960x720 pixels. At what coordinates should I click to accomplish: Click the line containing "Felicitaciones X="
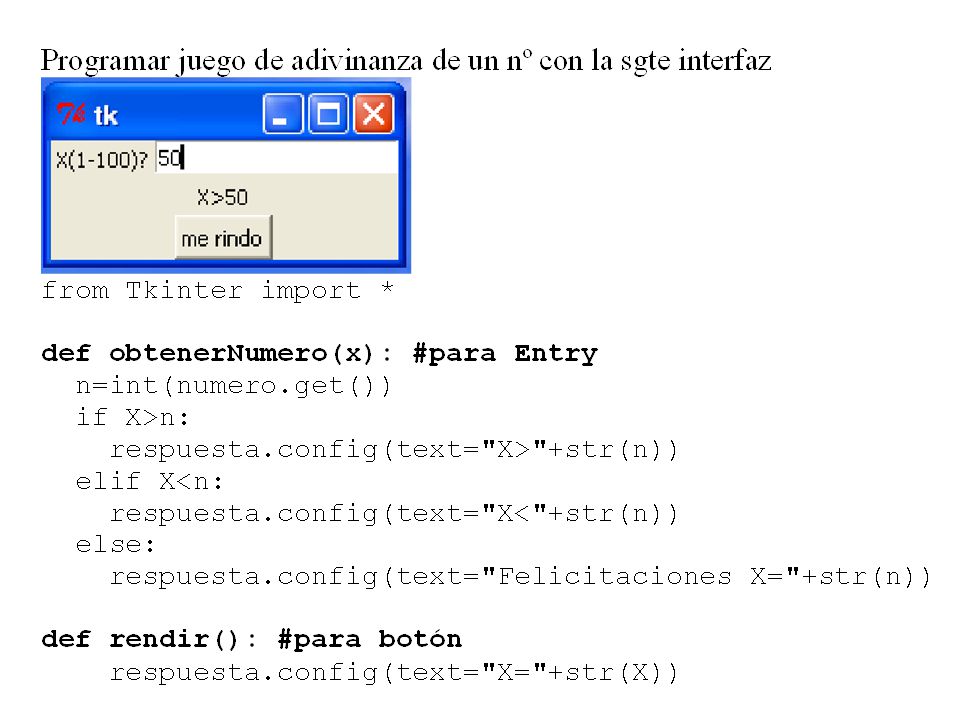[520, 577]
